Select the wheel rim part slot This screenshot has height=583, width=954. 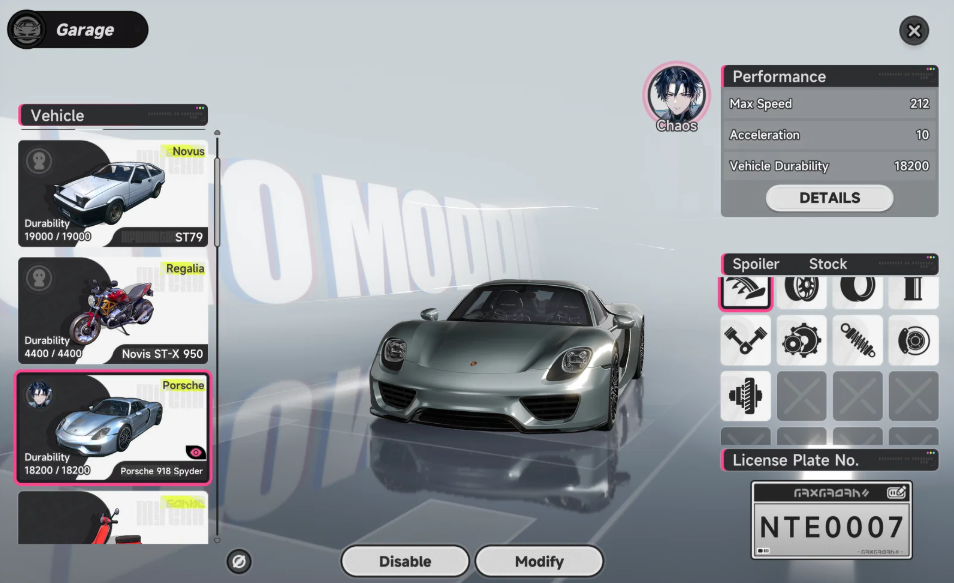(x=801, y=292)
